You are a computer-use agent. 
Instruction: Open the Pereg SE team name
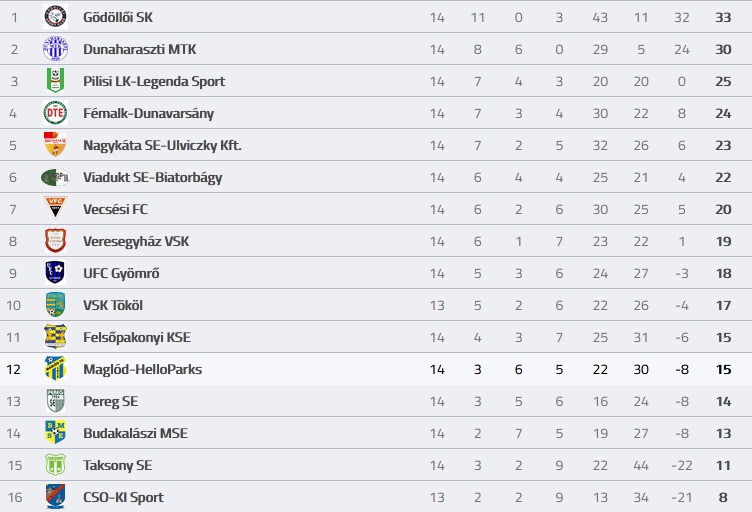(x=111, y=401)
